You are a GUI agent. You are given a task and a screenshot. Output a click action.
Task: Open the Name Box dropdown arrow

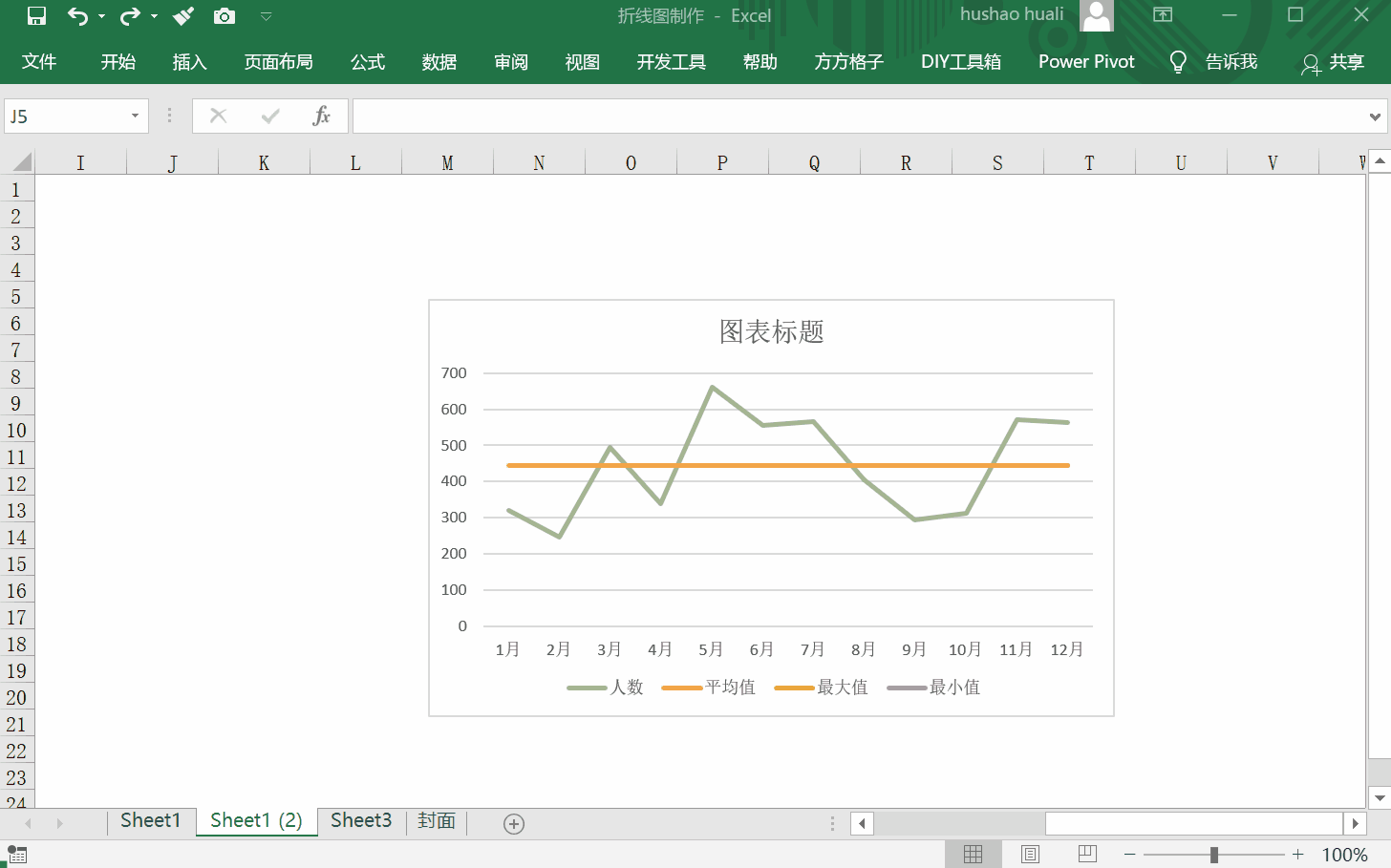(x=135, y=116)
